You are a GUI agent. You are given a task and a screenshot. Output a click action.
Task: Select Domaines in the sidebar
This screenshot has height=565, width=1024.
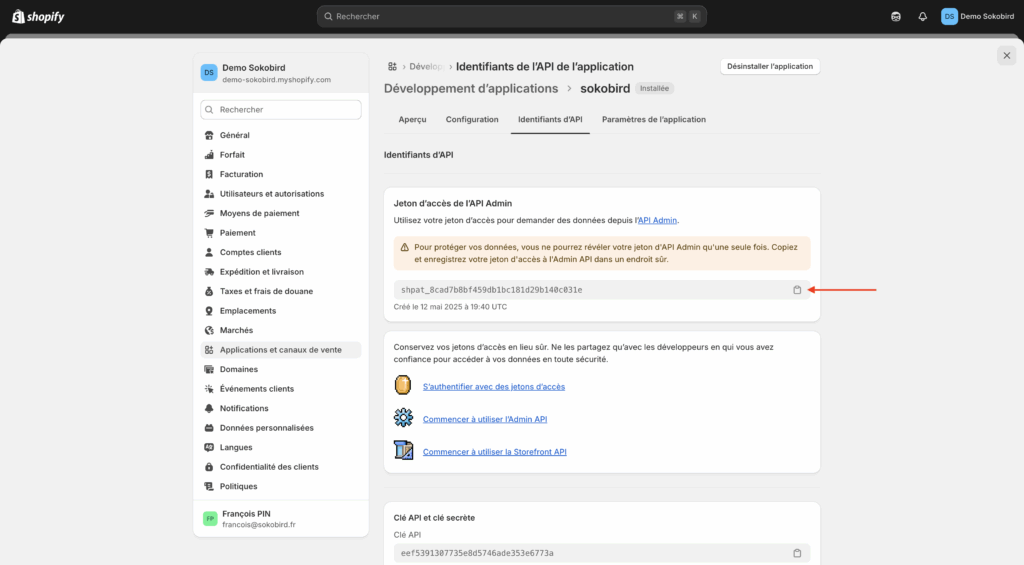click(x=238, y=369)
